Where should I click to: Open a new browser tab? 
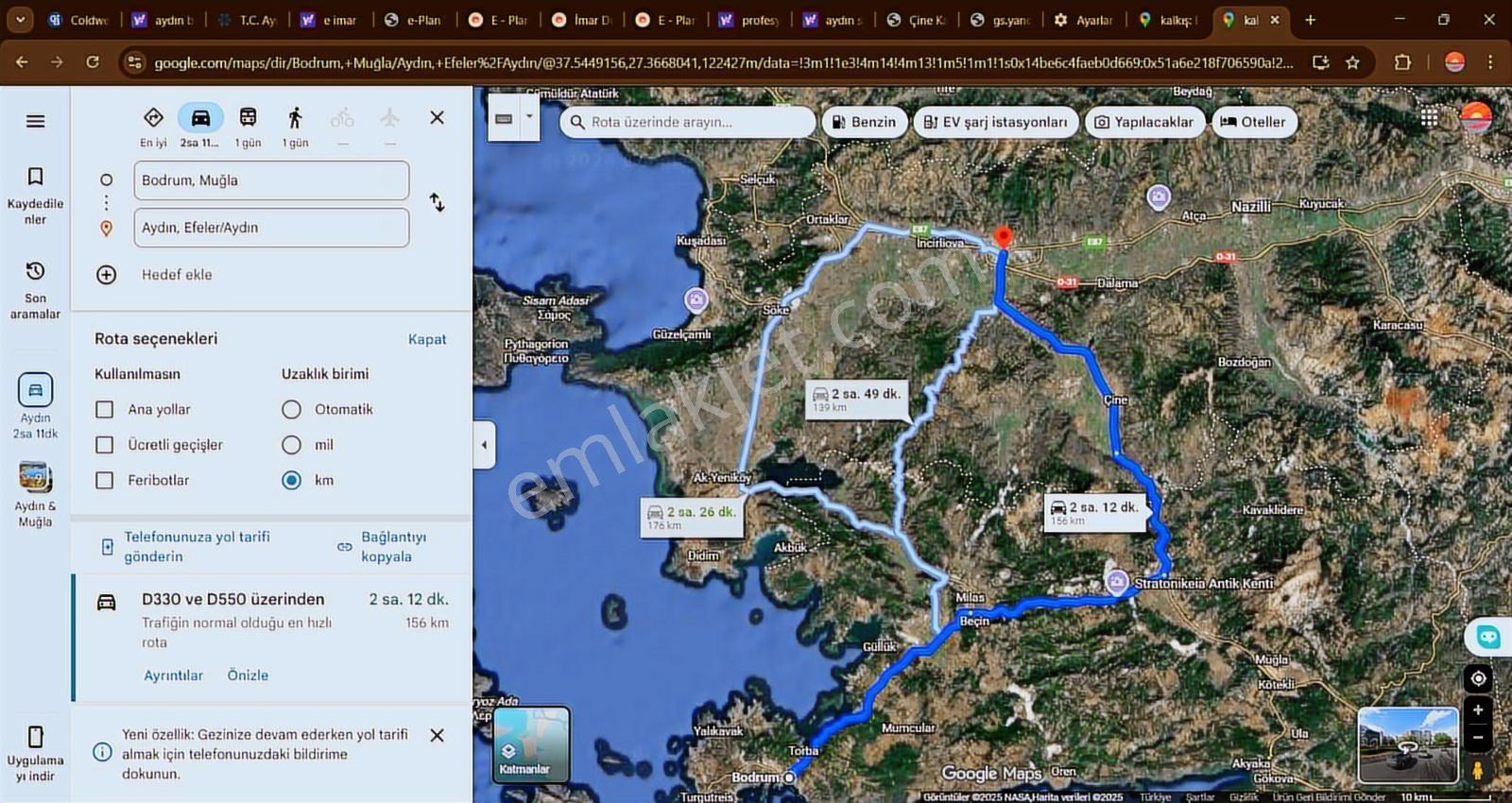(x=1310, y=20)
